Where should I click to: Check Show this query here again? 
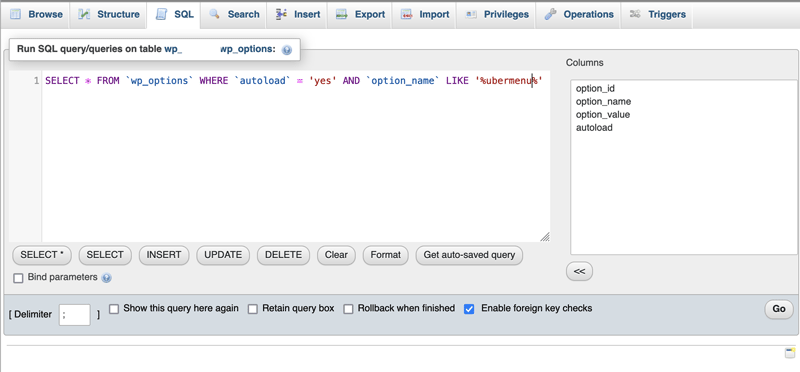click(114, 309)
